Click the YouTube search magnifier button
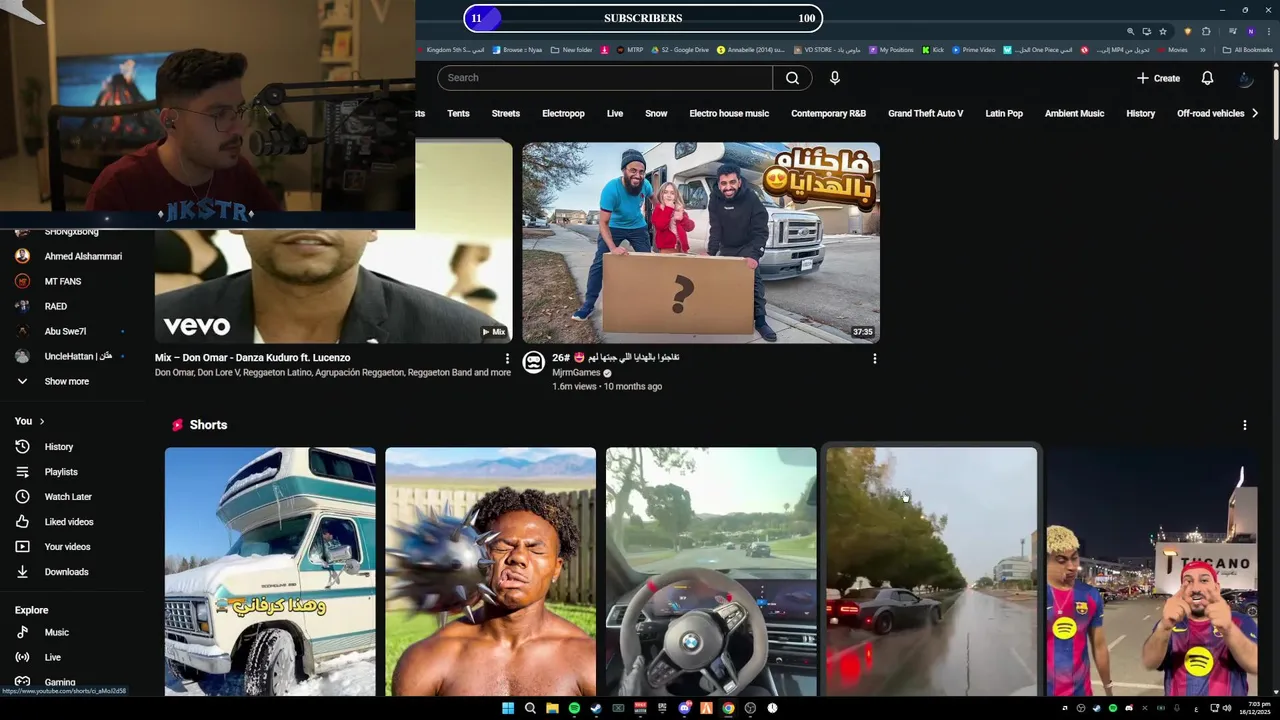Image resolution: width=1280 pixels, height=720 pixels. [x=792, y=78]
